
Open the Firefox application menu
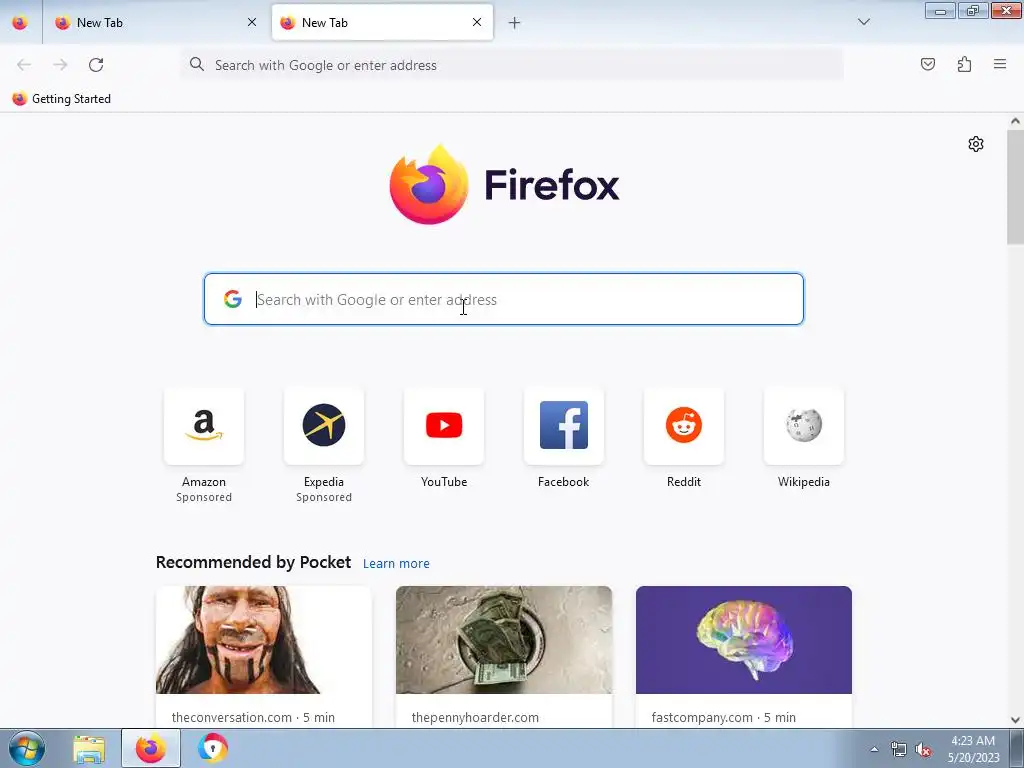pyautogui.click(x=1000, y=64)
